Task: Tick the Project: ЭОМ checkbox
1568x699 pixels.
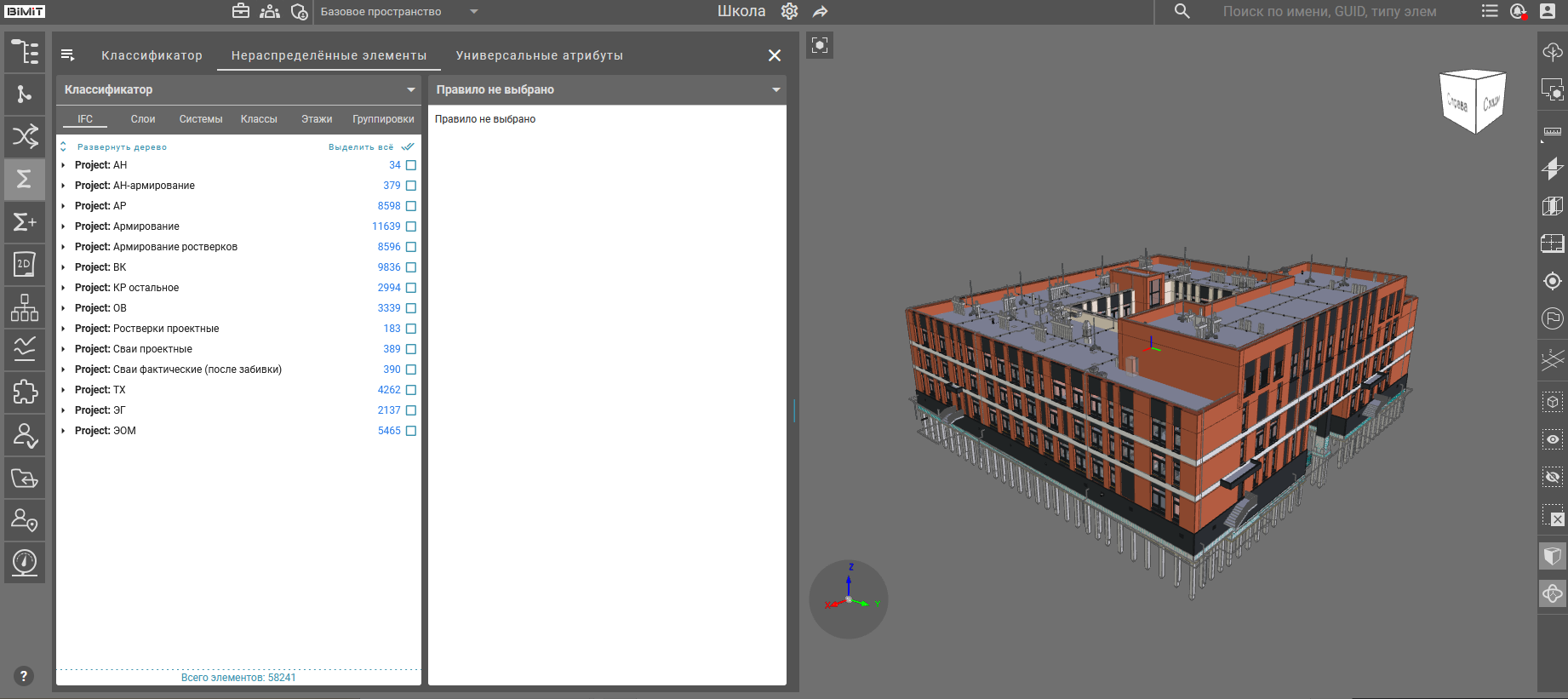Action: (411, 431)
